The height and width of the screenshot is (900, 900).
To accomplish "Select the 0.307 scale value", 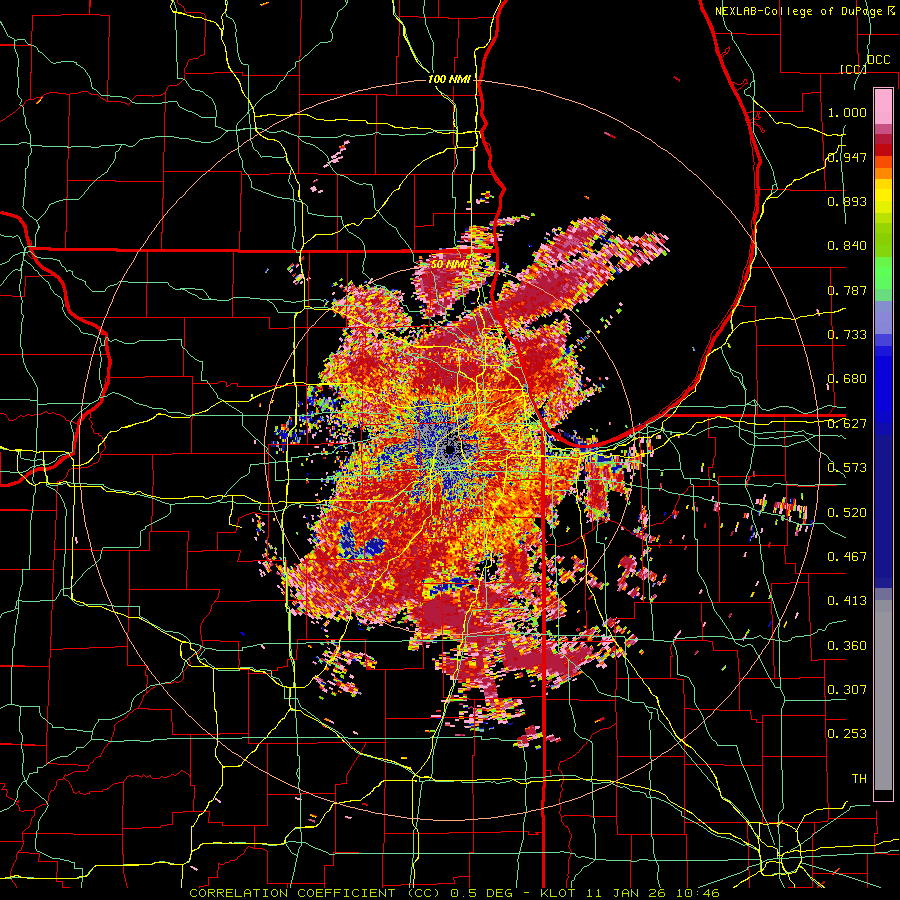I will click(847, 689).
